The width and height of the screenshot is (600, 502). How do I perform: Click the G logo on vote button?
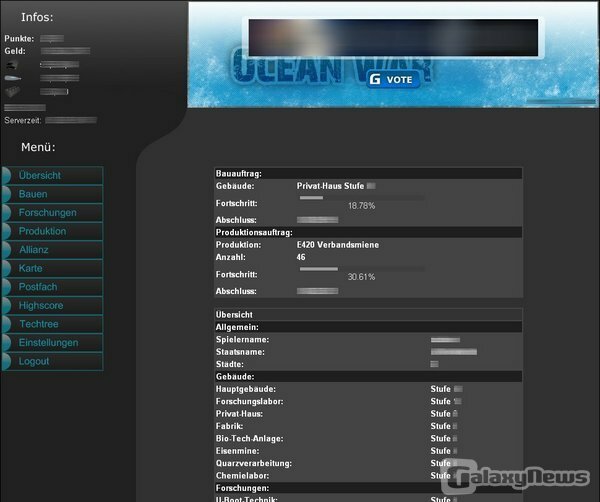375,79
